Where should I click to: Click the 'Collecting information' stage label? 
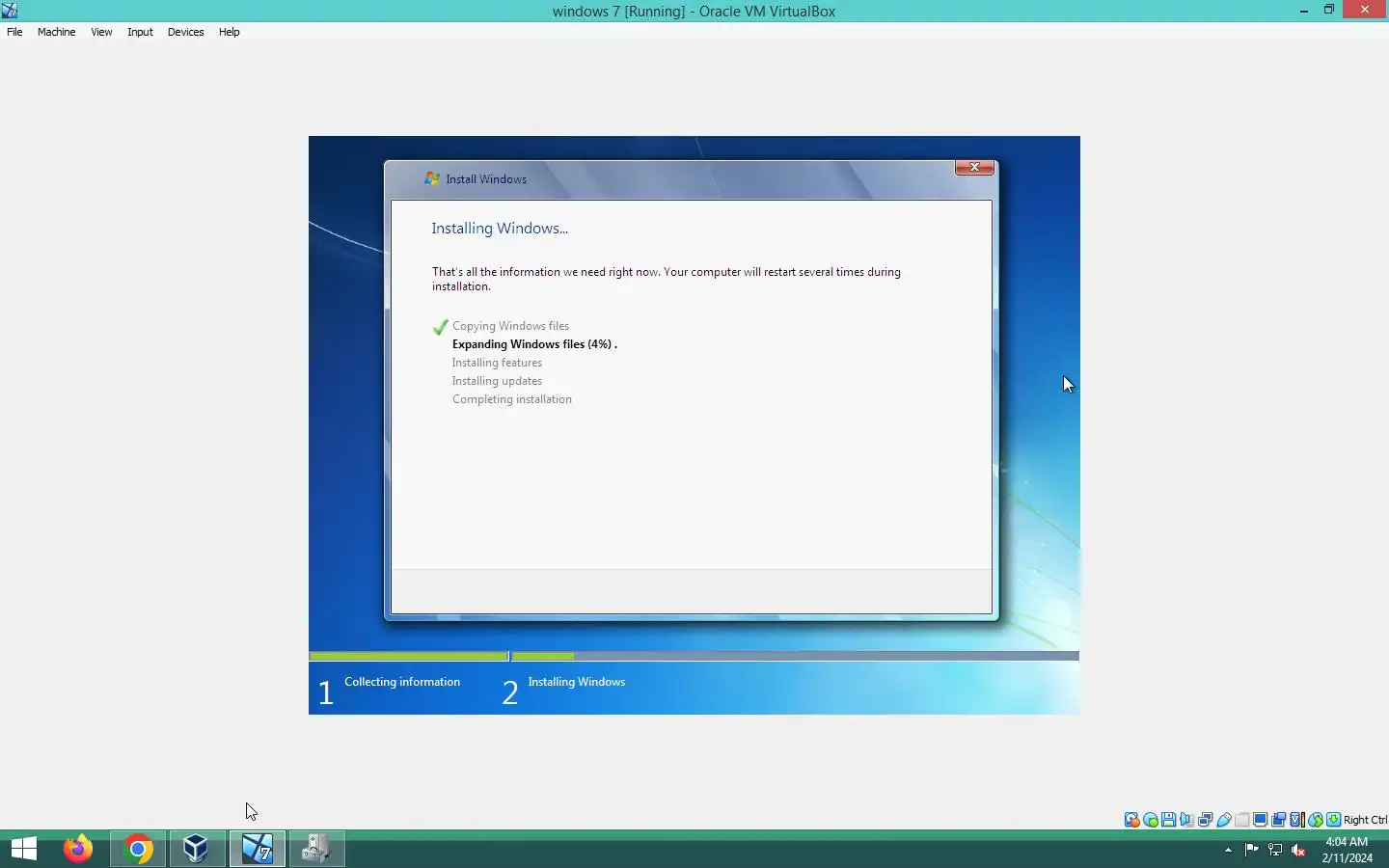[x=402, y=682]
